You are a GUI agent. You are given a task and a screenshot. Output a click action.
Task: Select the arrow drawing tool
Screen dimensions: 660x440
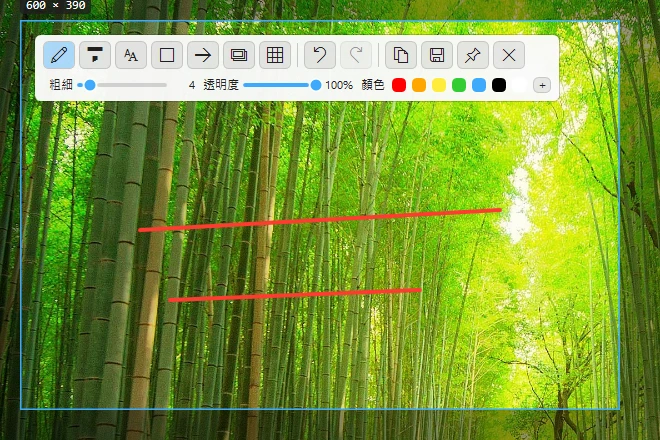point(203,55)
